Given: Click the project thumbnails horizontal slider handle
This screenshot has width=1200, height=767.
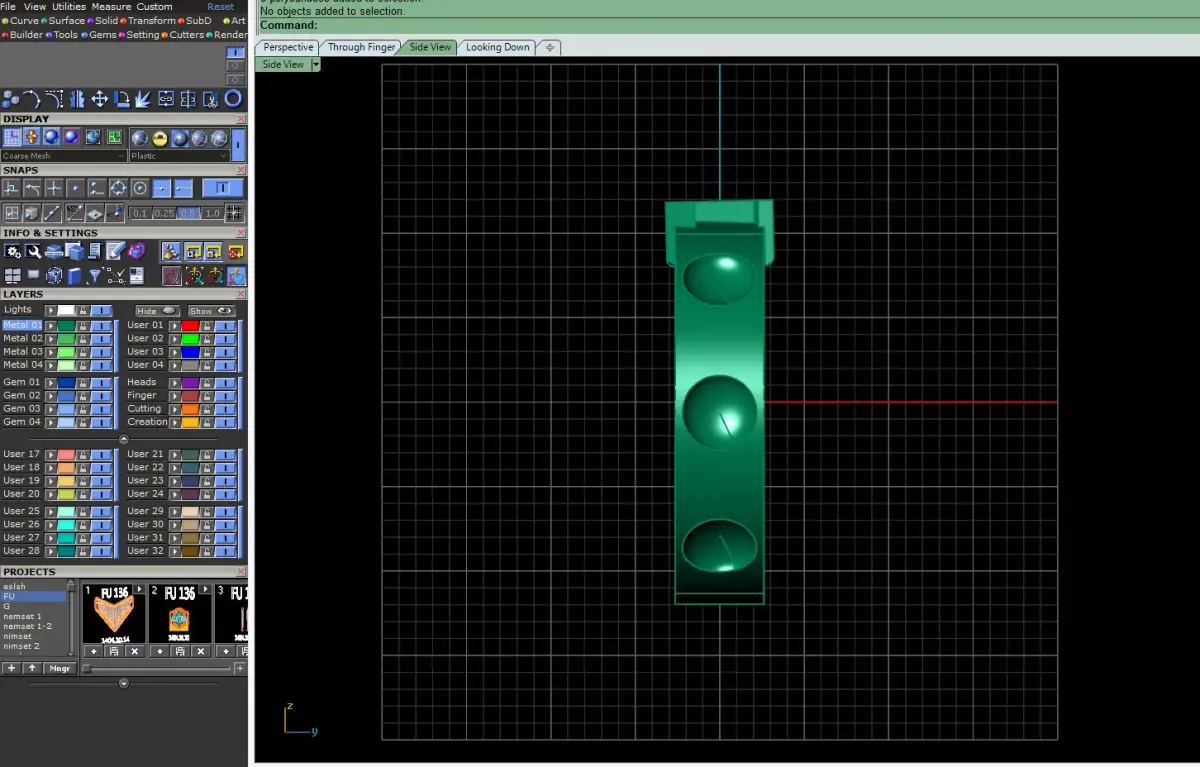Looking at the screenshot, I should coord(86,668).
